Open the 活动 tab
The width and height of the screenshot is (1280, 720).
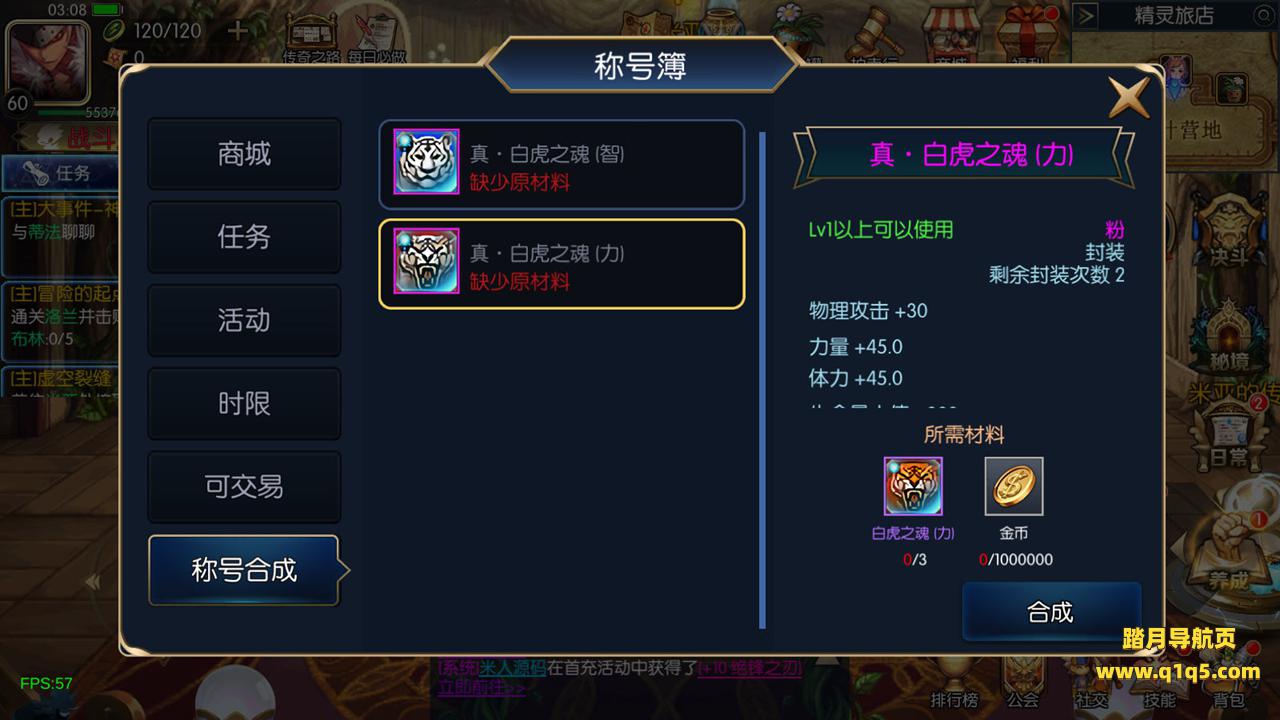pos(244,320)
